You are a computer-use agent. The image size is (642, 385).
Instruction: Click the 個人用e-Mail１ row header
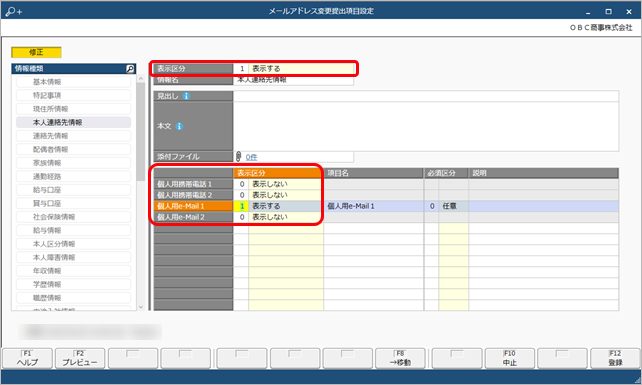tap(193, 206)
